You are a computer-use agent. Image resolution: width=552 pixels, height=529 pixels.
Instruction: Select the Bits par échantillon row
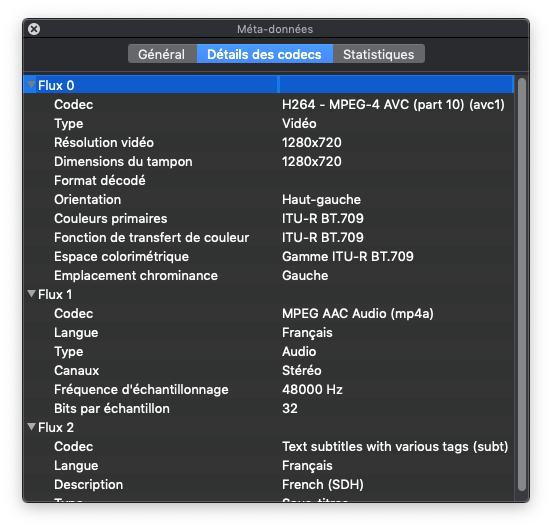click(269, 409)
